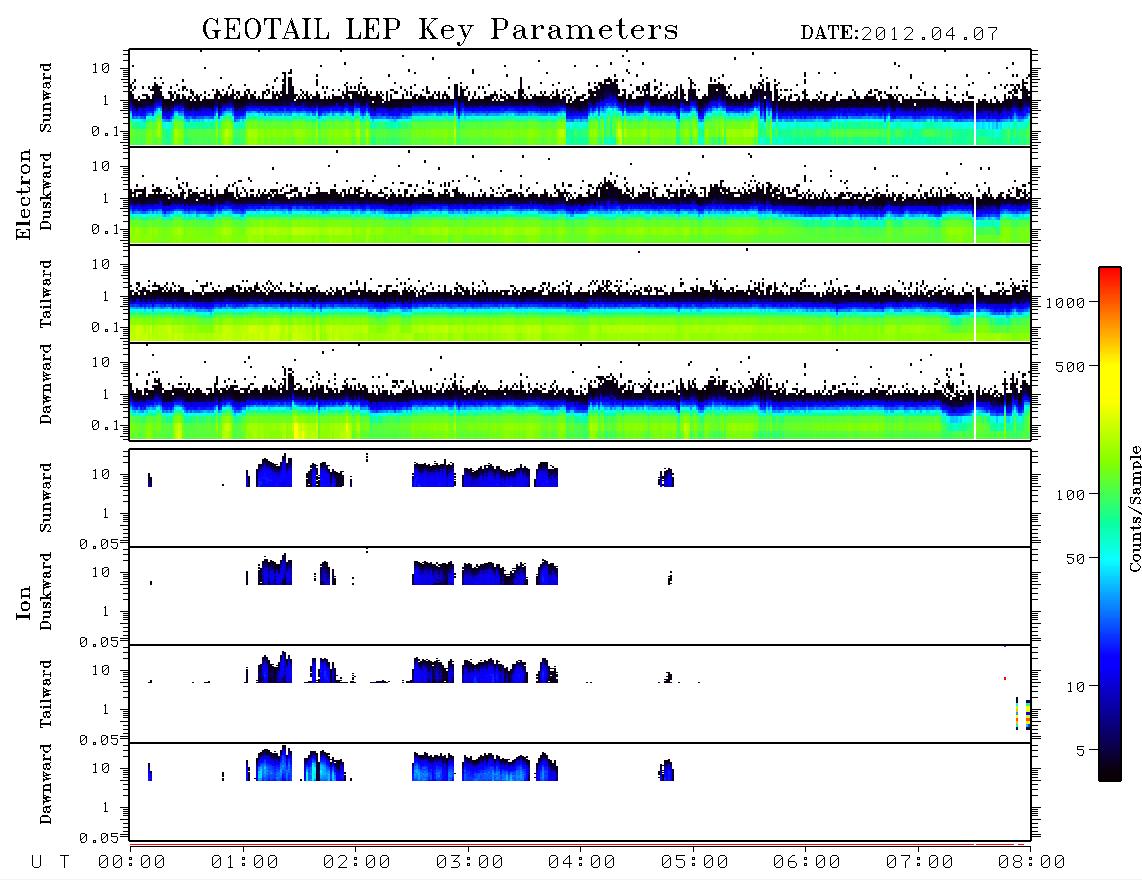The width and height of the screenshot is (1142, 880).
Task: Click the Ion Duskward panel label
Action: pyautogui.click(x=46, y=591)
